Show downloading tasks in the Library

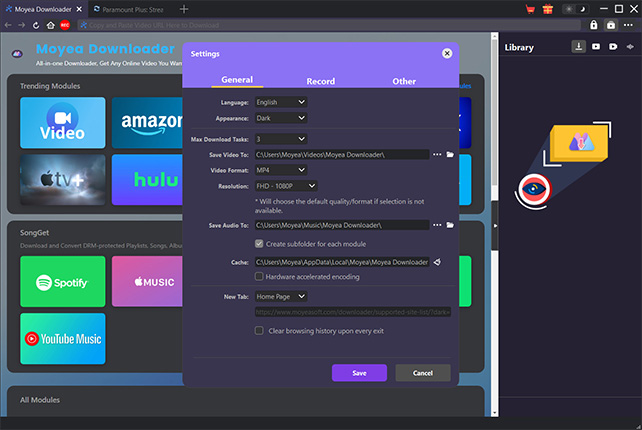point(579,47)
